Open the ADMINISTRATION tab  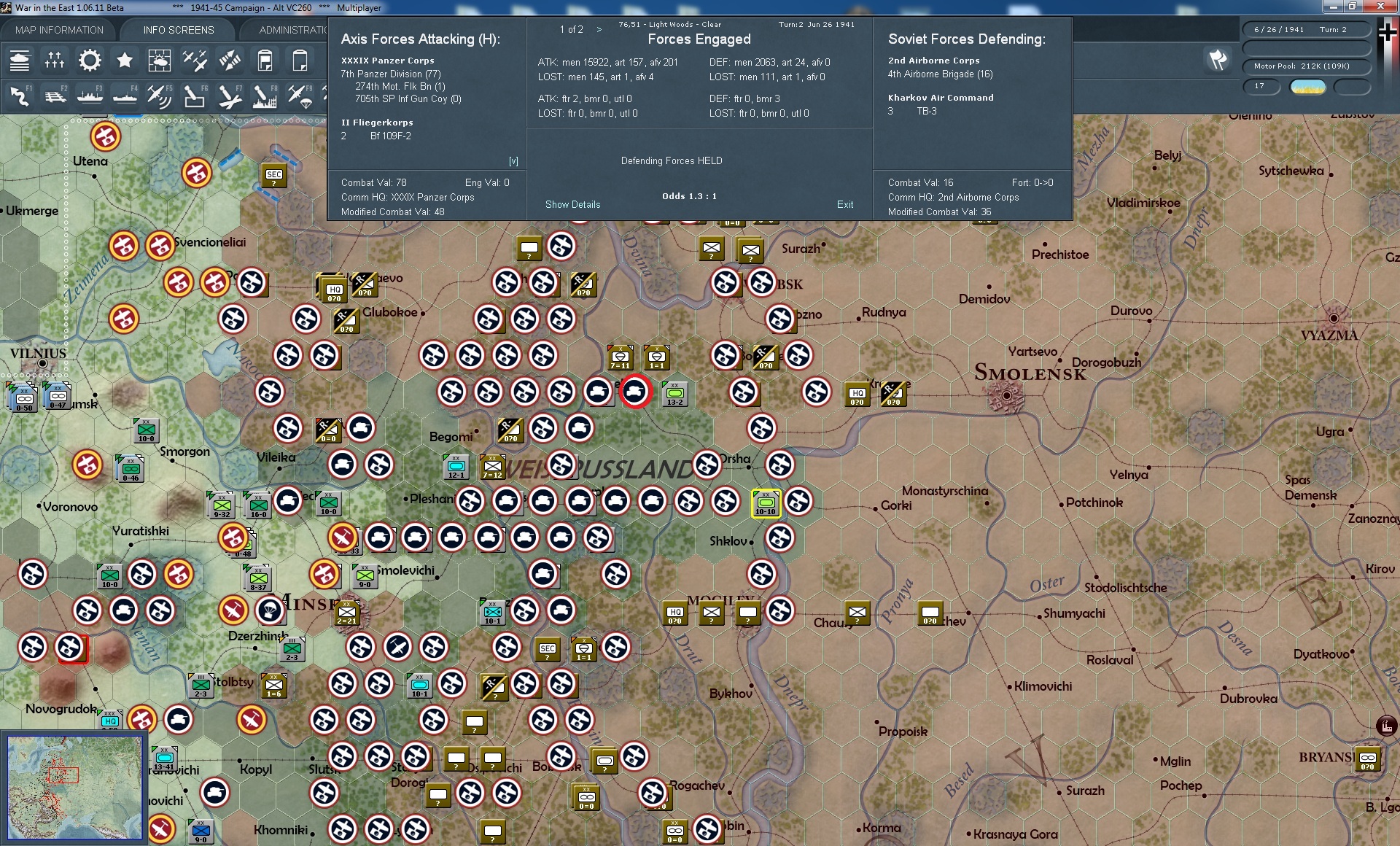[x=293, y=30]
